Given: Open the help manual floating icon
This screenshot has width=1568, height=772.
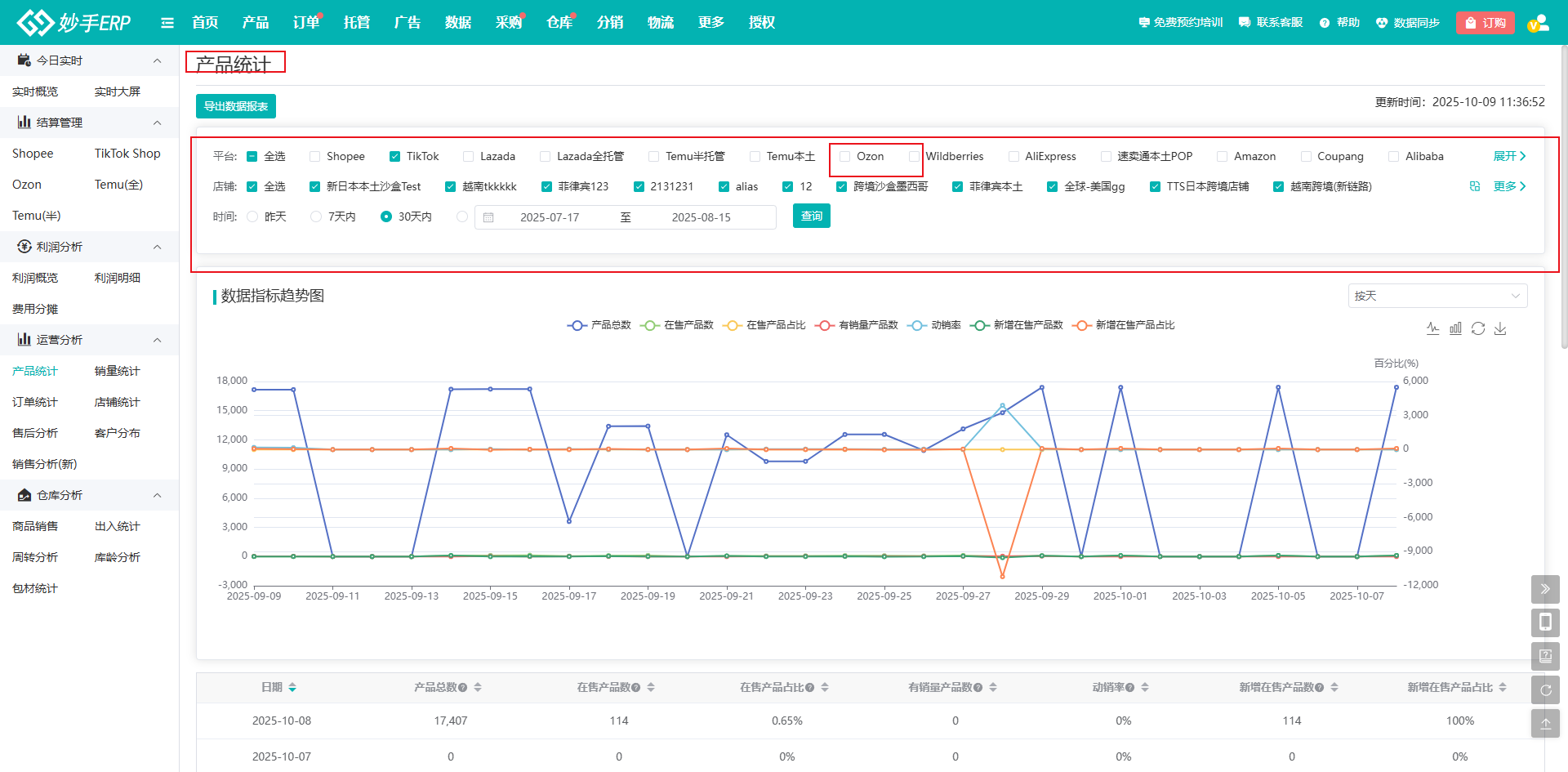Looking at the screenshot, I should 1545,656.
